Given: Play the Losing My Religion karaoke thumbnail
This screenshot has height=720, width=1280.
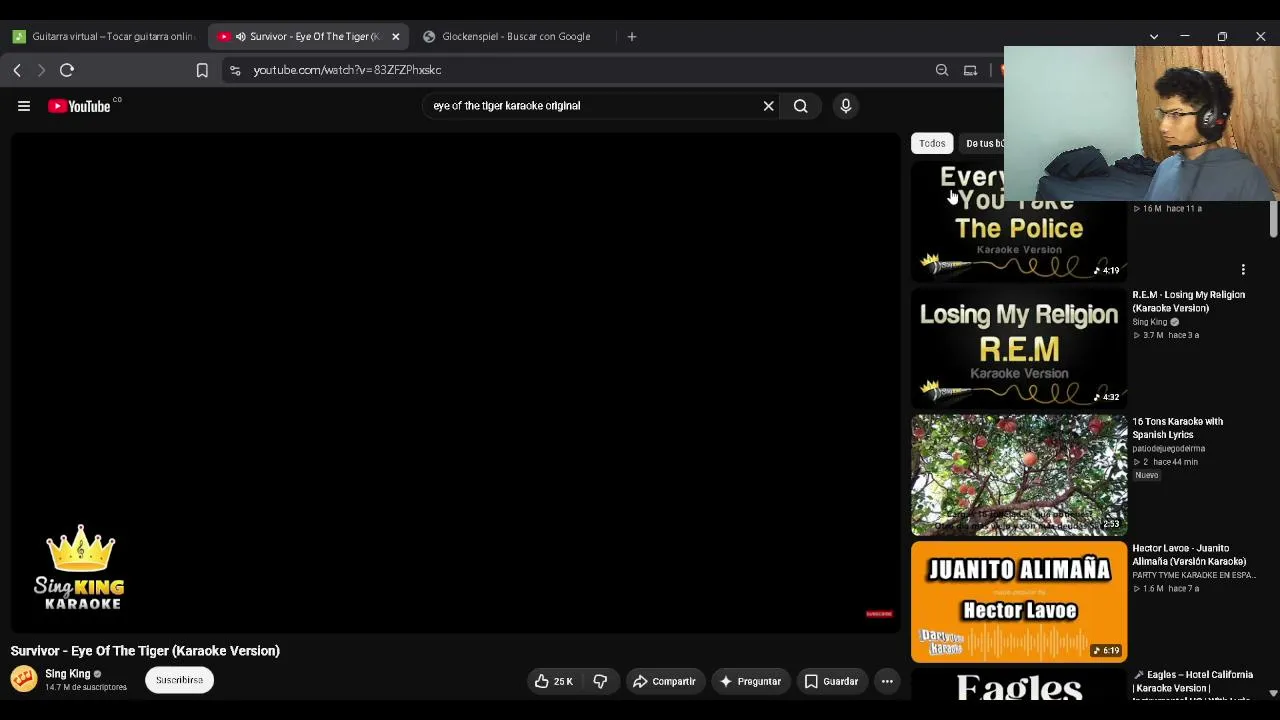Looking at the screenshot, I should [1019, 348].
